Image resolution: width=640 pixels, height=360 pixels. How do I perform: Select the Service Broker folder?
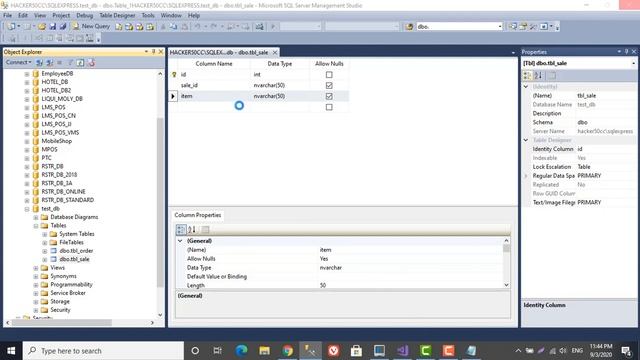(68, 293)
